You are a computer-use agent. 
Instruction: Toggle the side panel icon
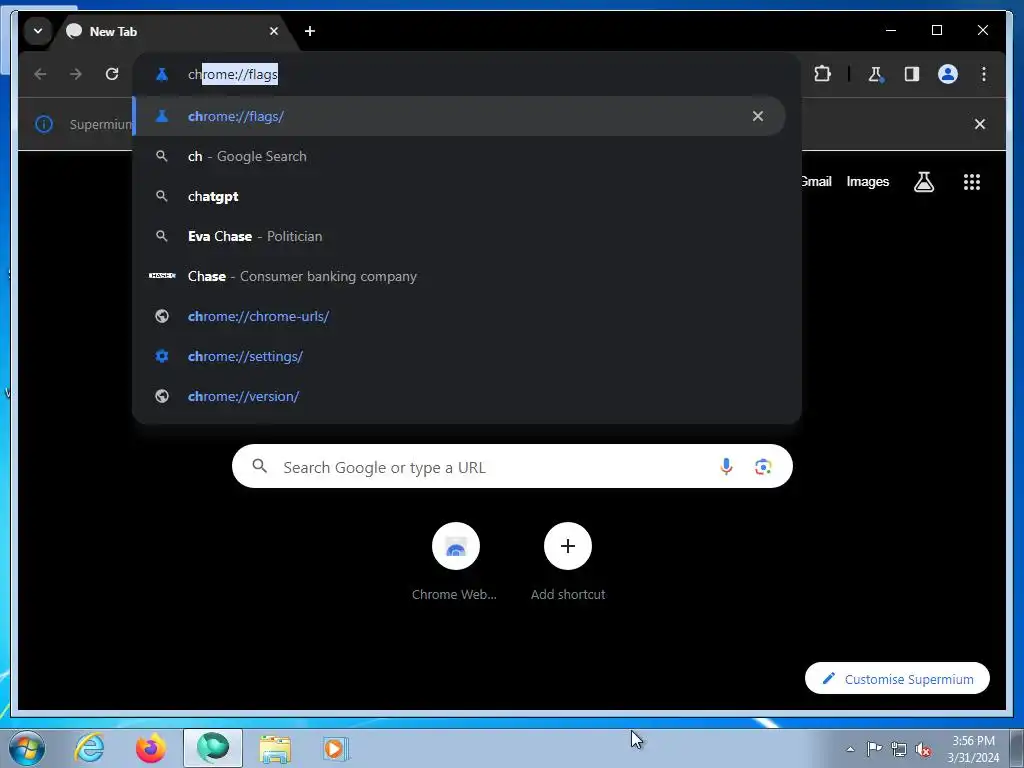coord(912,74)
